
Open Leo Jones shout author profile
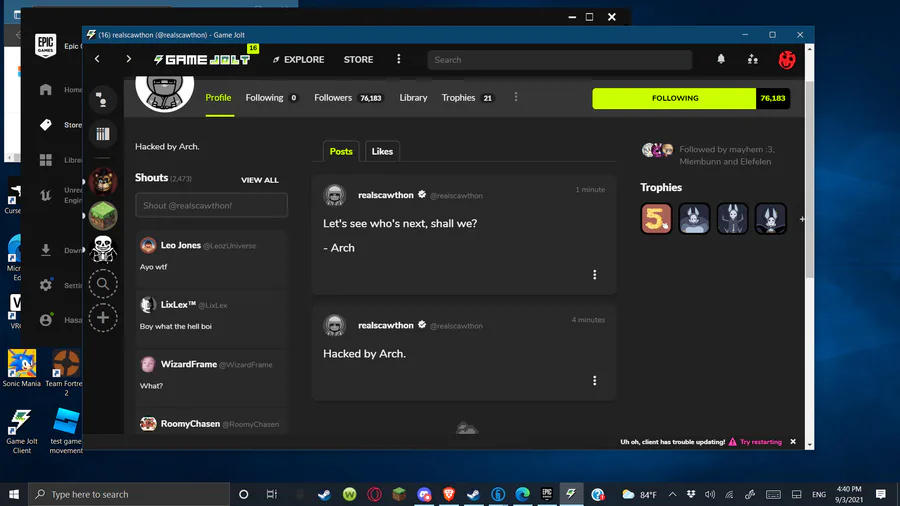coord(181,245)
